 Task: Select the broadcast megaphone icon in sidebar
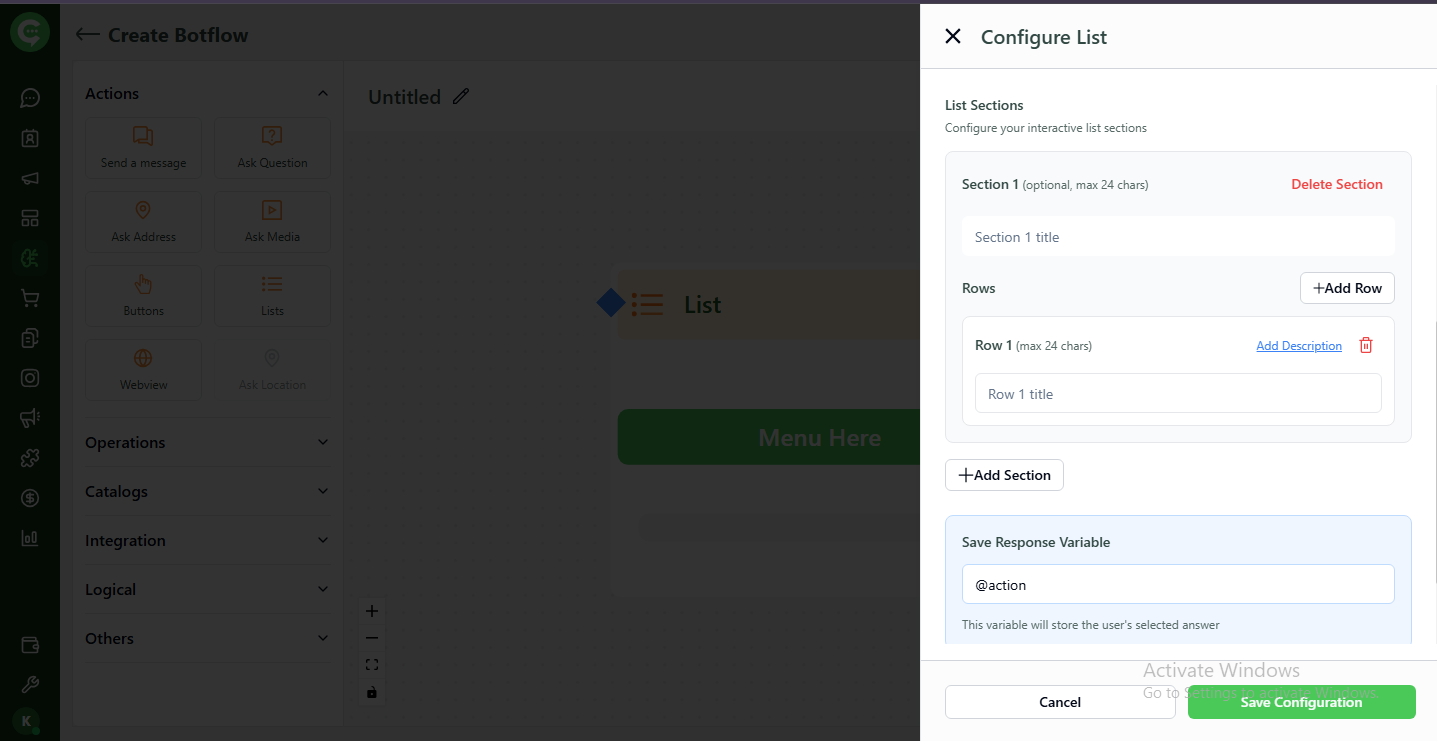(x=29, y=178)
